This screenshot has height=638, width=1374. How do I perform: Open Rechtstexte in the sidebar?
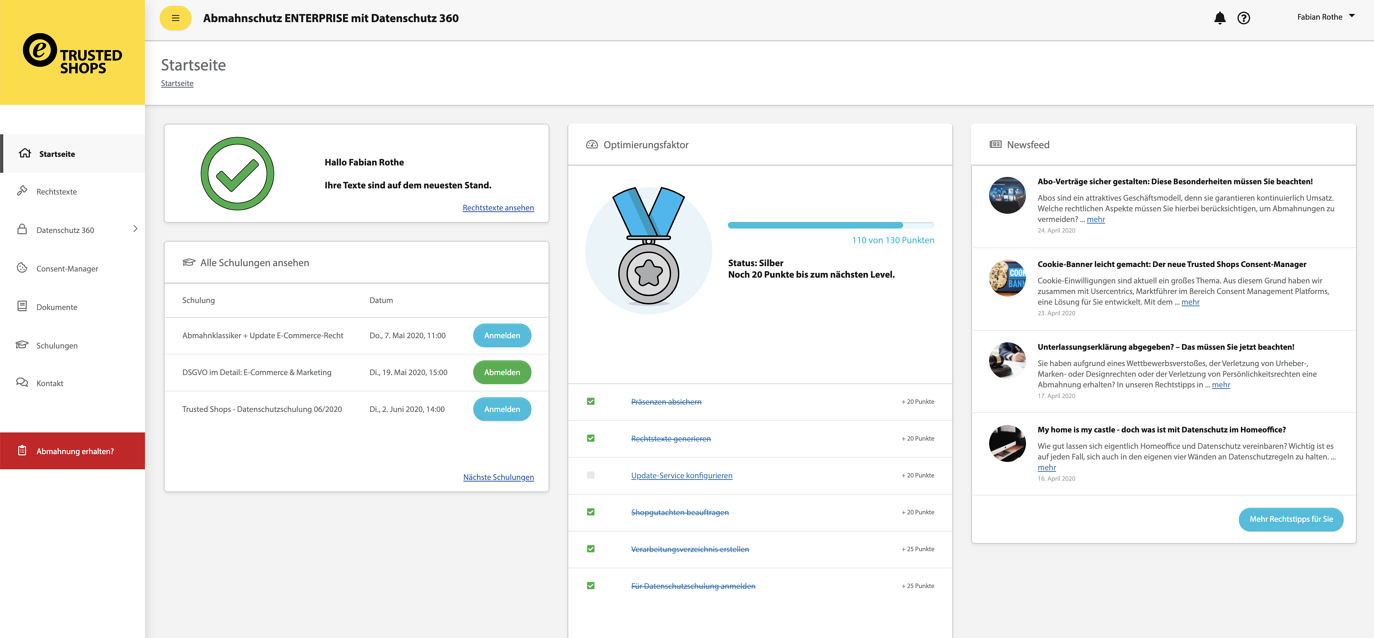point(72,192)
